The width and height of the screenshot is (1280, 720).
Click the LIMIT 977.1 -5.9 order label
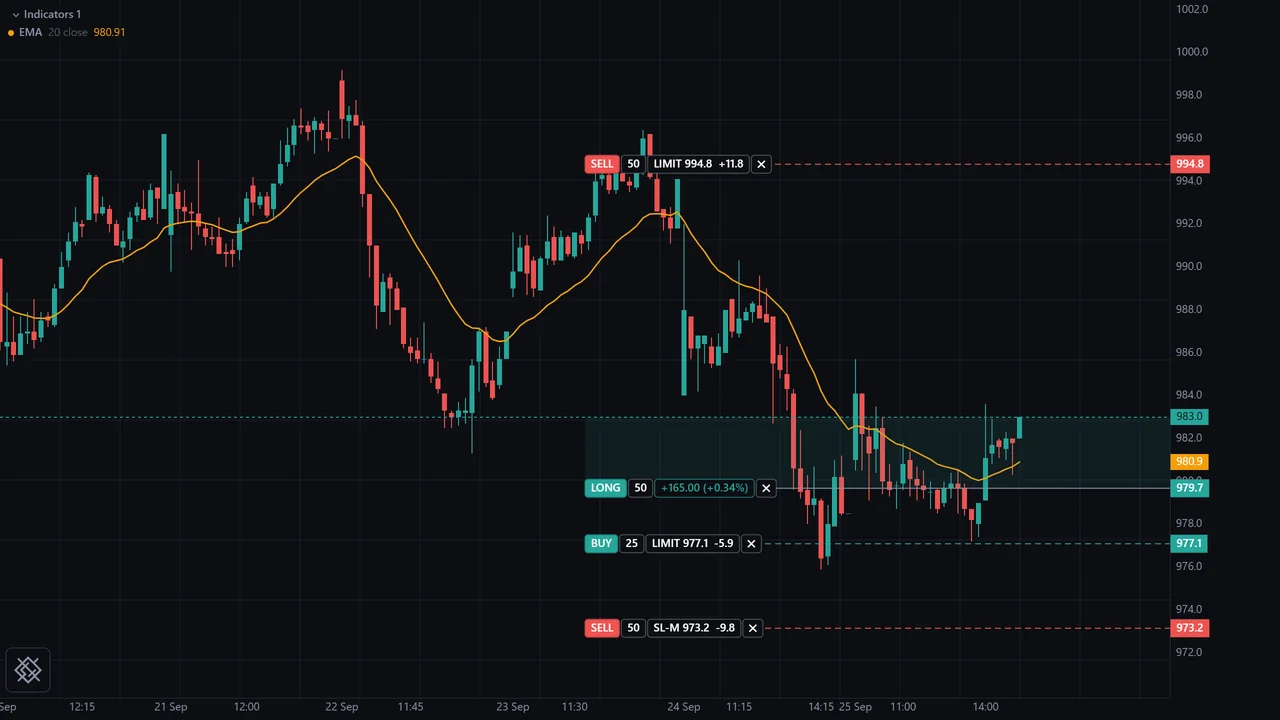(693, 544)
